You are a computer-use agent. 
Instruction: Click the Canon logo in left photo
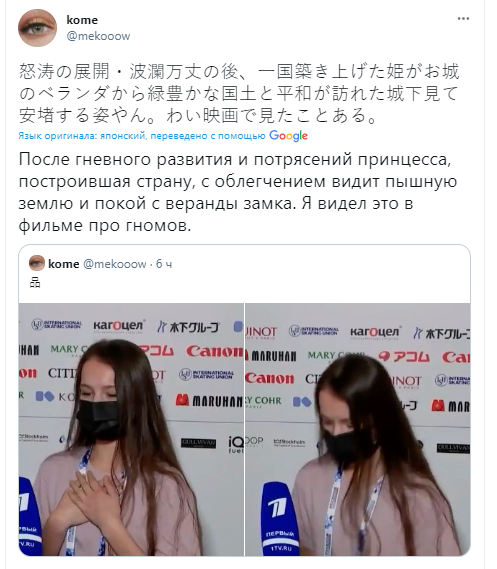pos(215,351)
